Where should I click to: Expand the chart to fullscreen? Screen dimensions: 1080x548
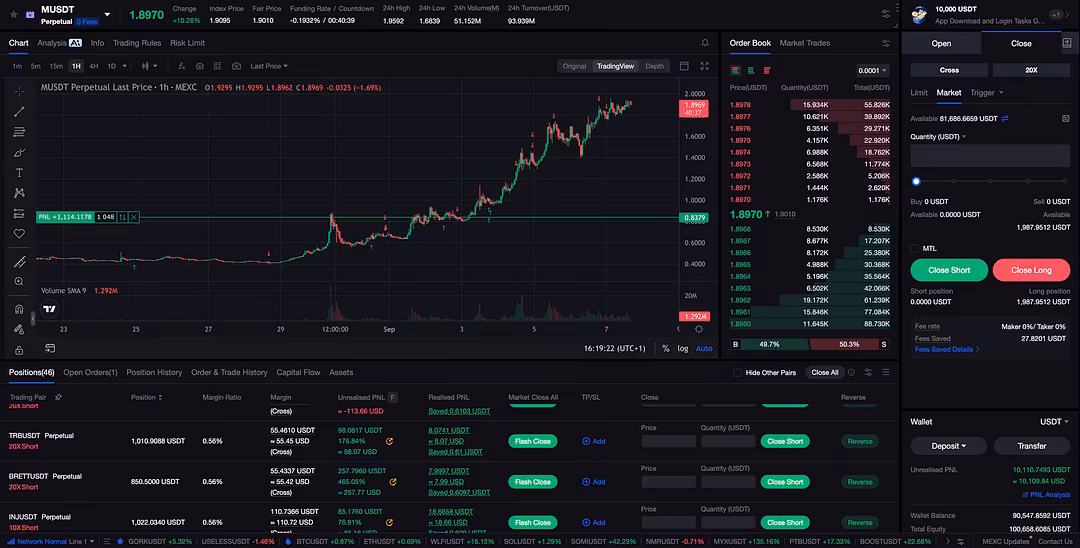click(x=705, y=66)
